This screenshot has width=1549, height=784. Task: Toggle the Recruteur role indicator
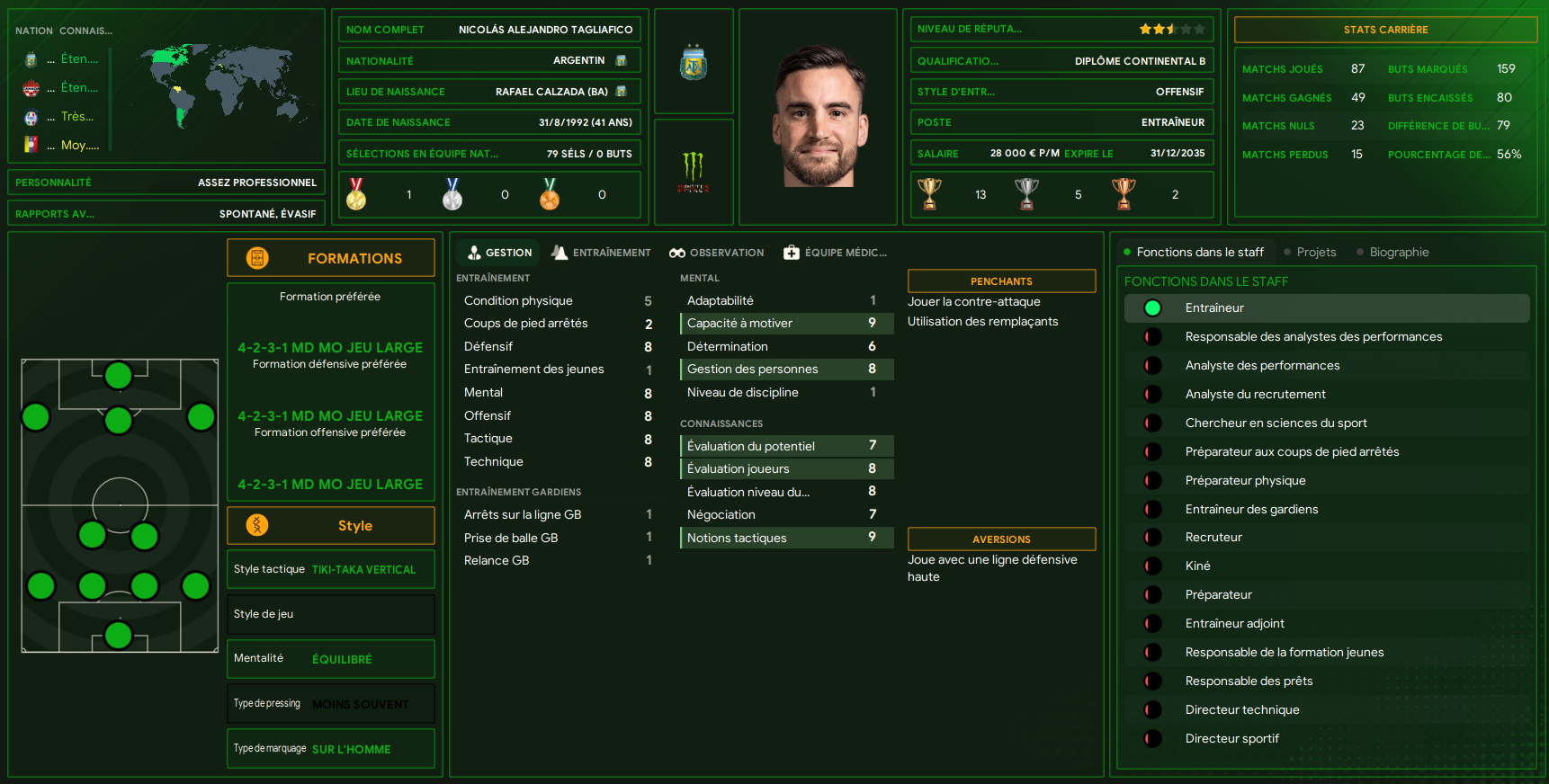coord(1152,538)
